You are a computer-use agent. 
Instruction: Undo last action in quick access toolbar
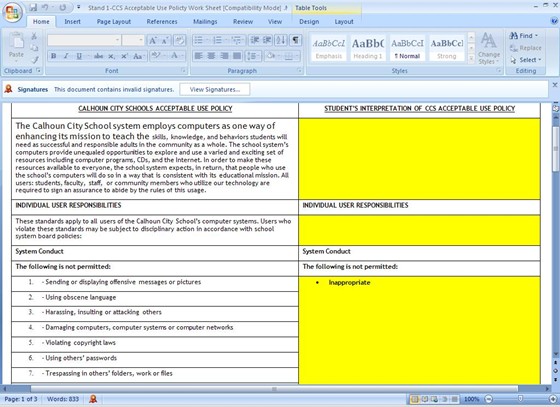pyautogui.click(x=45, y=7)
